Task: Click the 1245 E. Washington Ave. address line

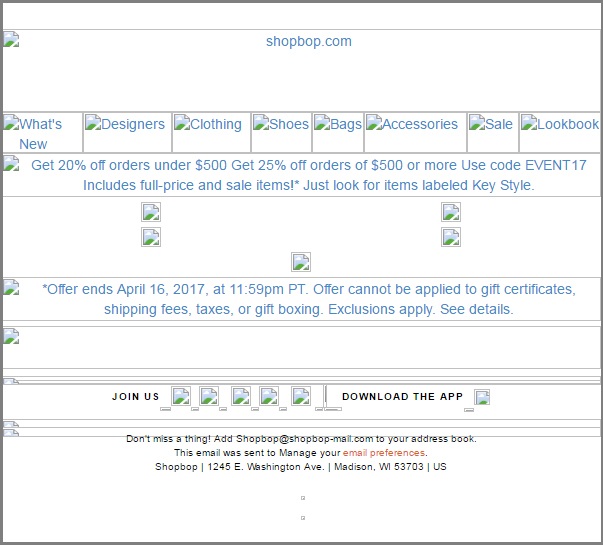Action: pos(301,467)
